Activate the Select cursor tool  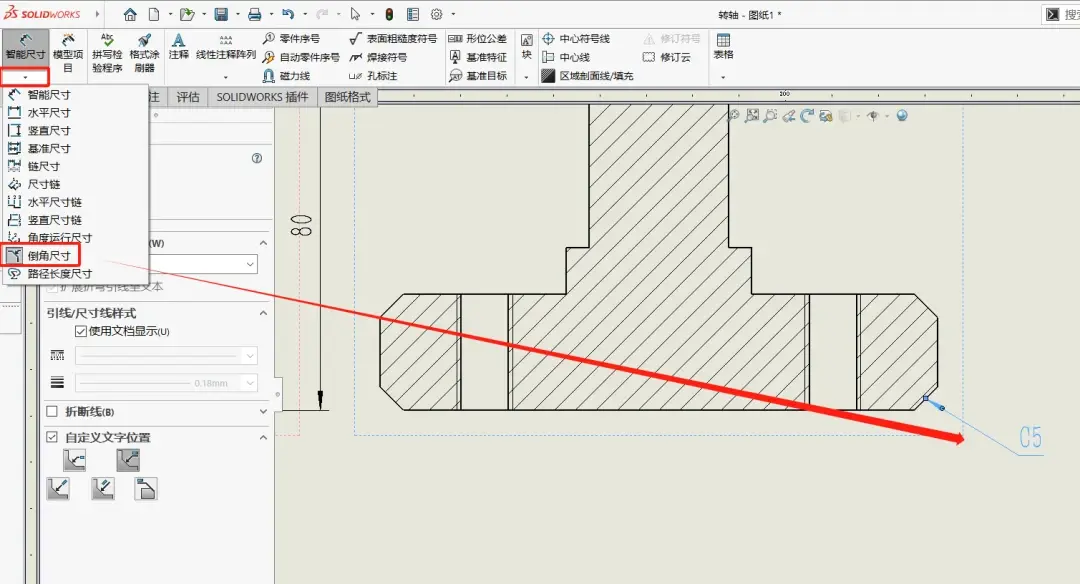pos(355,14)
